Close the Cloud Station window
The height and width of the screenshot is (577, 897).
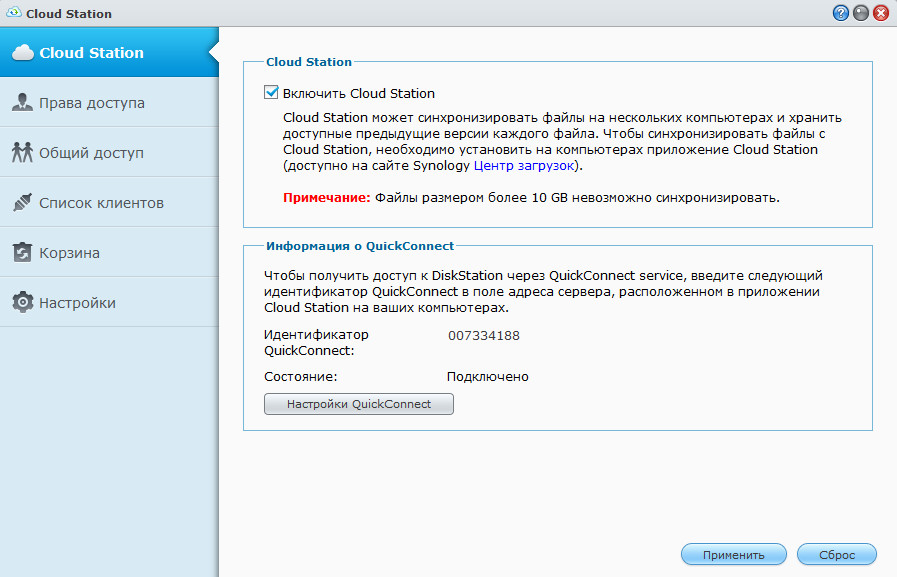point(881,14)
